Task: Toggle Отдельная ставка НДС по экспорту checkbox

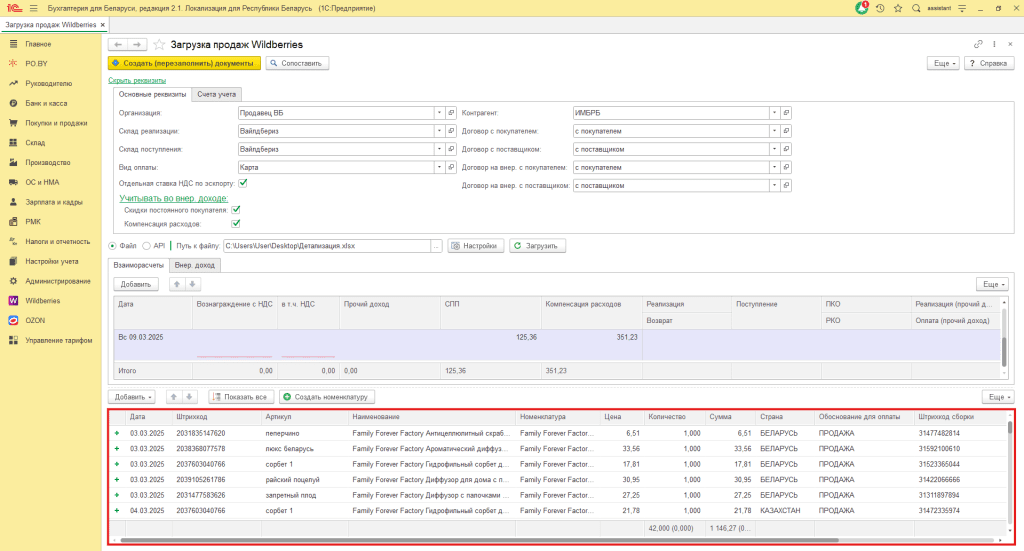Action: (x=243, y=183)
